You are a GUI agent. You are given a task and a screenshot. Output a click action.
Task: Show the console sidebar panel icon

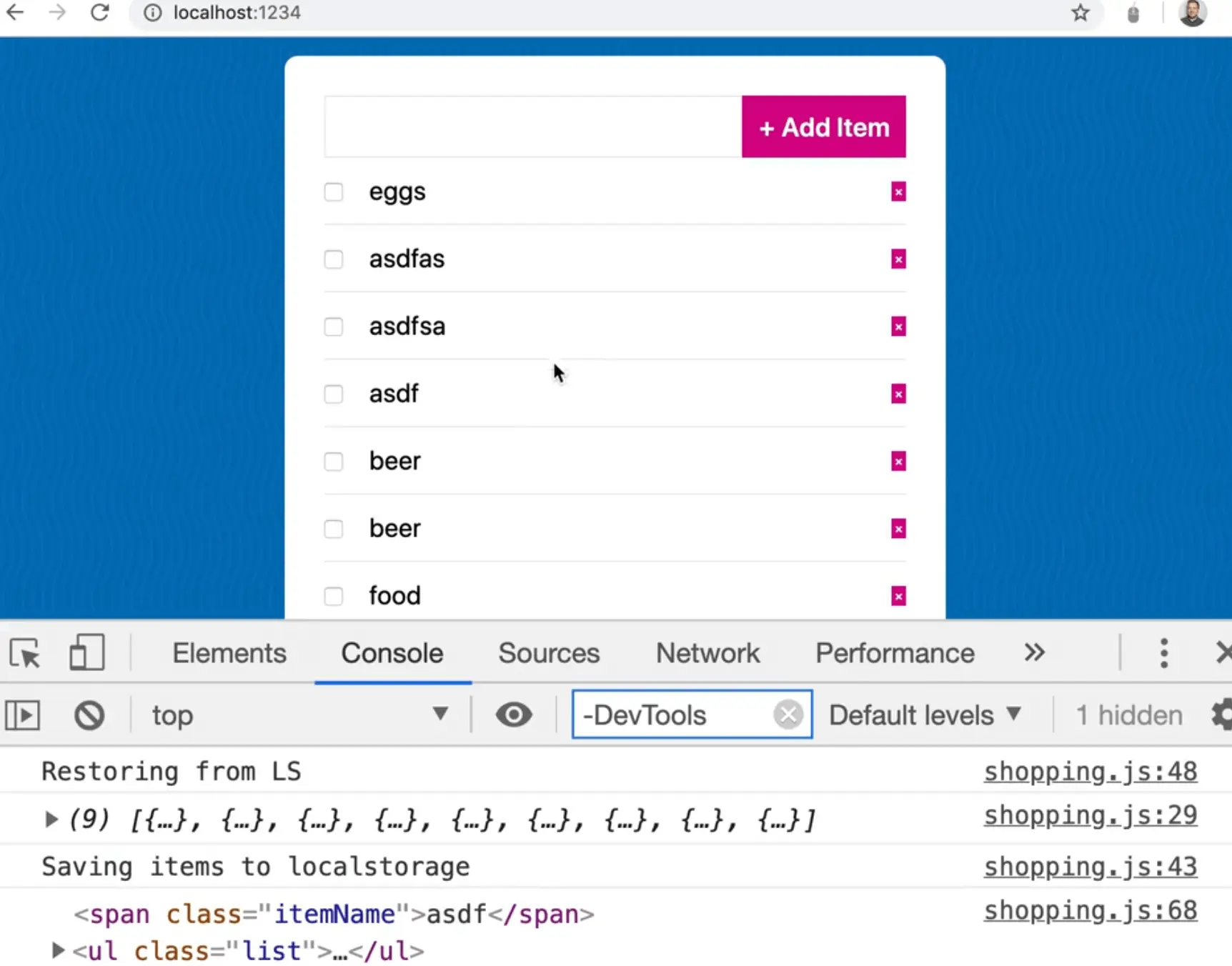tap(23, 715)
